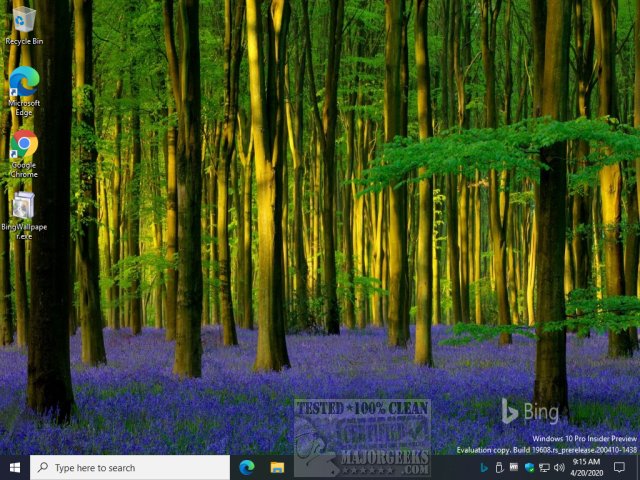Open the network status tray icon
The image size is (640, 480).
tap(544, 467)
